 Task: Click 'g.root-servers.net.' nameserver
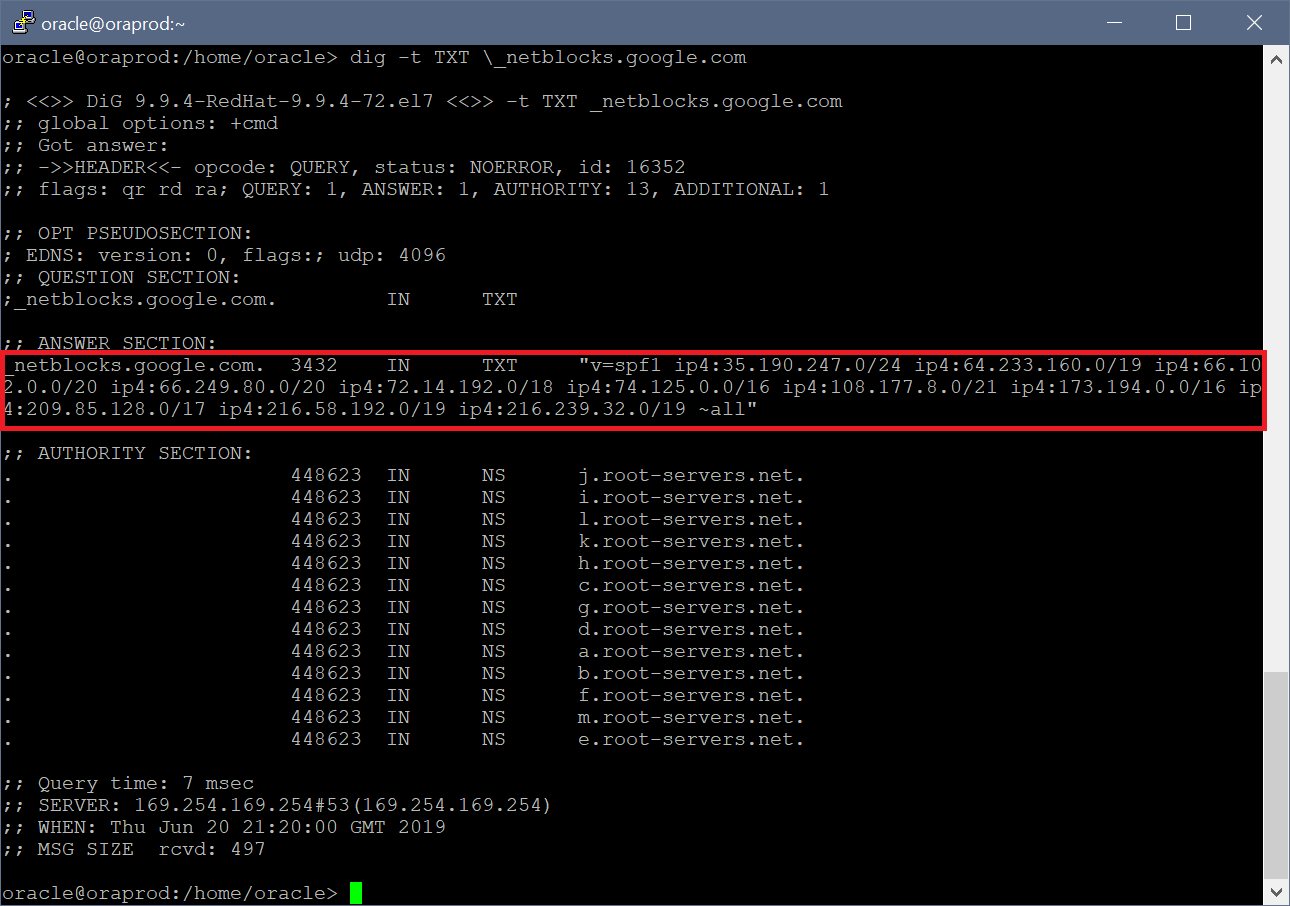pyautogui.click(x=692, y=607)
